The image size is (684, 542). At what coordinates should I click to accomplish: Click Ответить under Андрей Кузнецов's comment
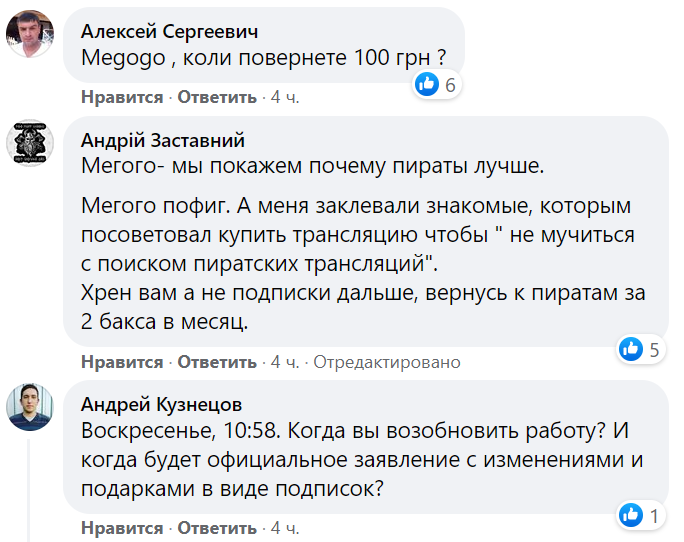(216, 528)
